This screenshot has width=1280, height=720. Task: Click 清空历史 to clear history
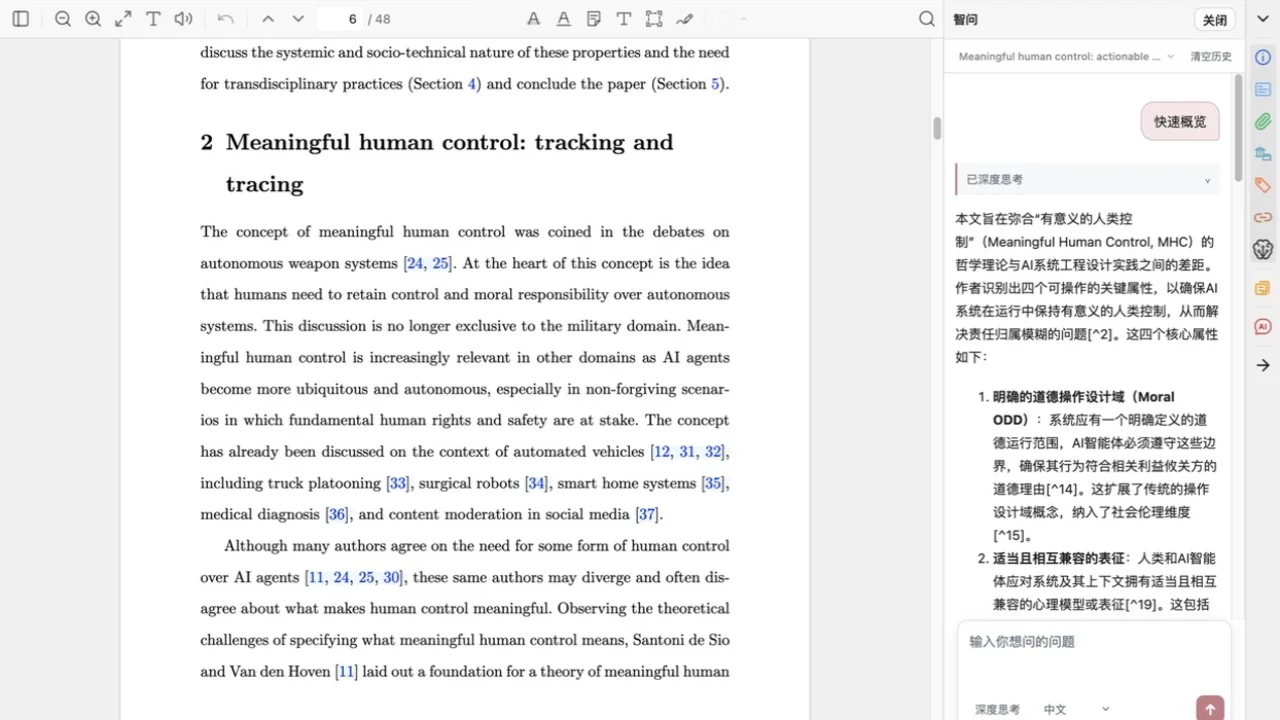point(1211,57)
